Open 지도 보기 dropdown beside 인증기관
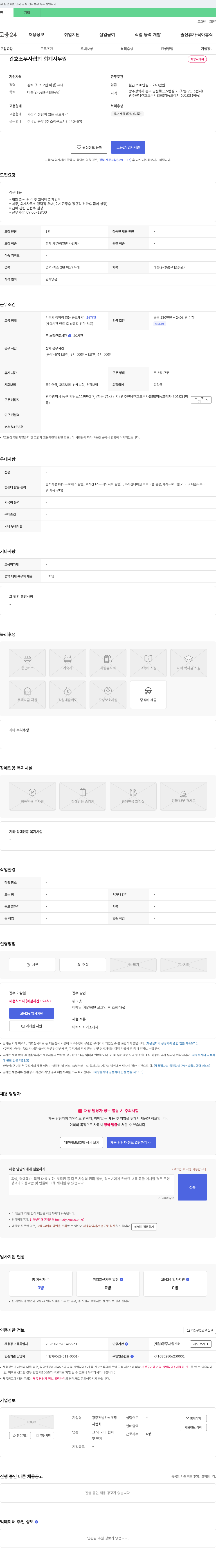The width and height of the screenshot is (216, 1568). coord(200,1344)
